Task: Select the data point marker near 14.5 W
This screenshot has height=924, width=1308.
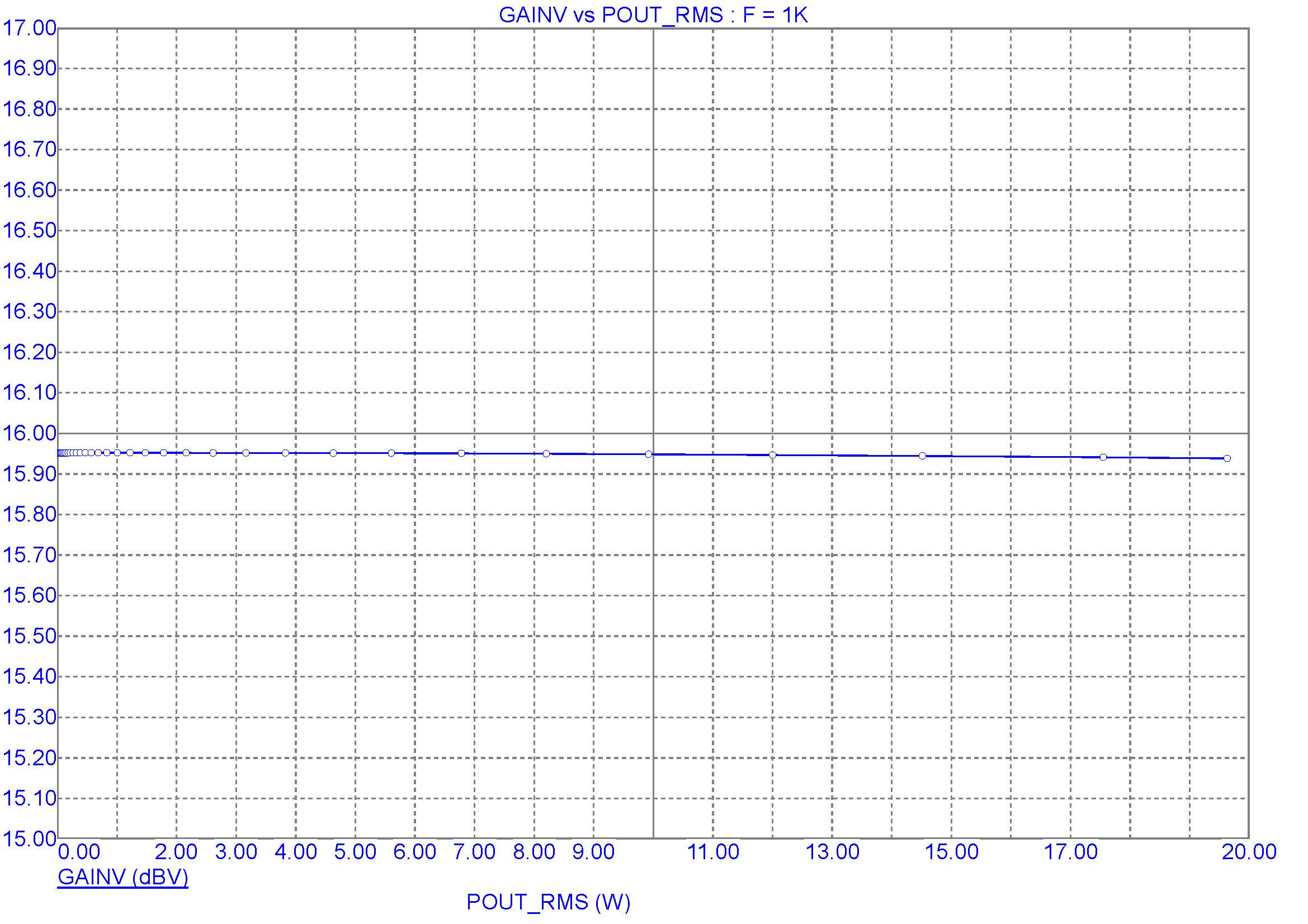Action: (x=922, y=456)
